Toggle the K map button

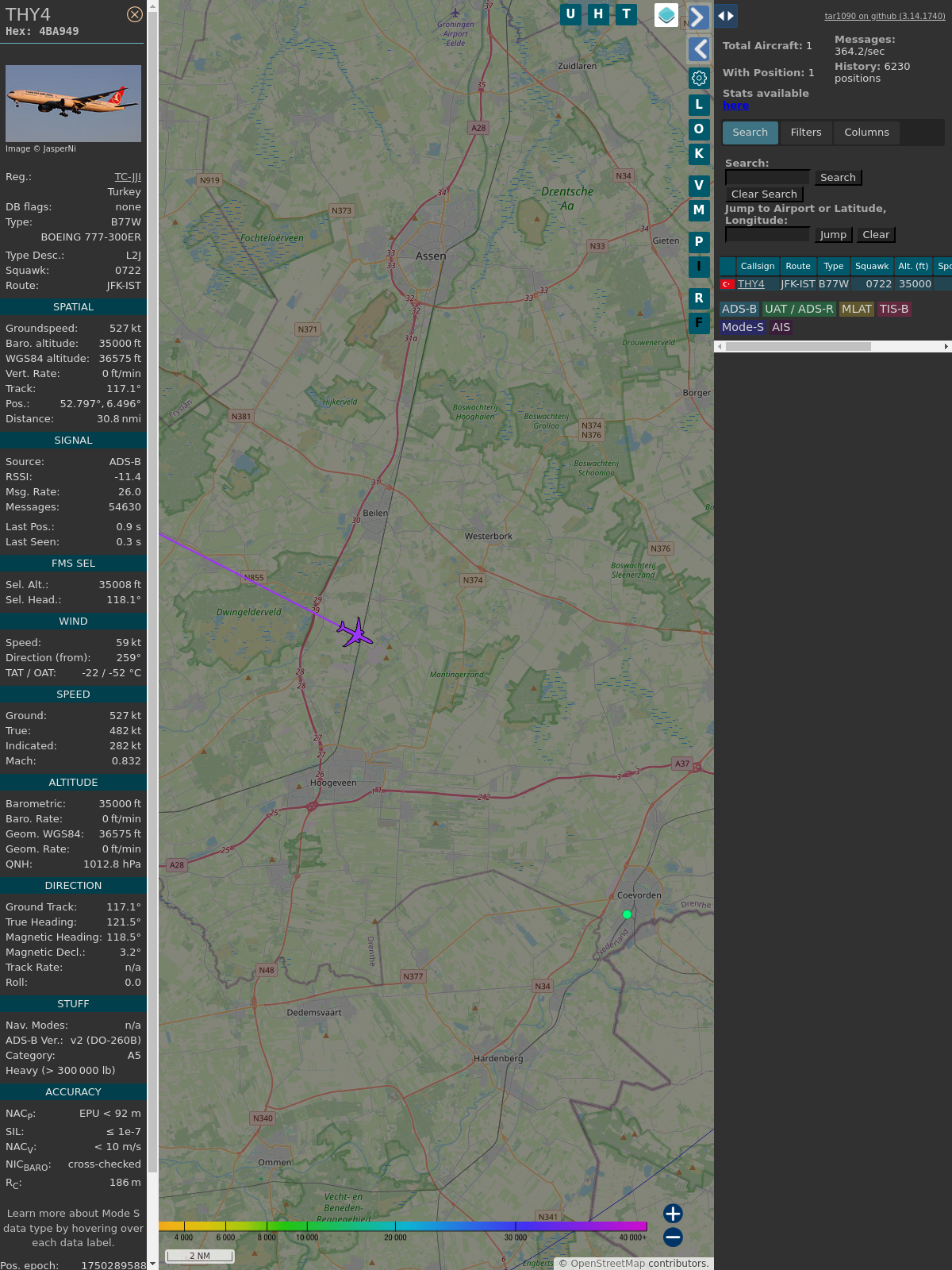click(699, 154)
